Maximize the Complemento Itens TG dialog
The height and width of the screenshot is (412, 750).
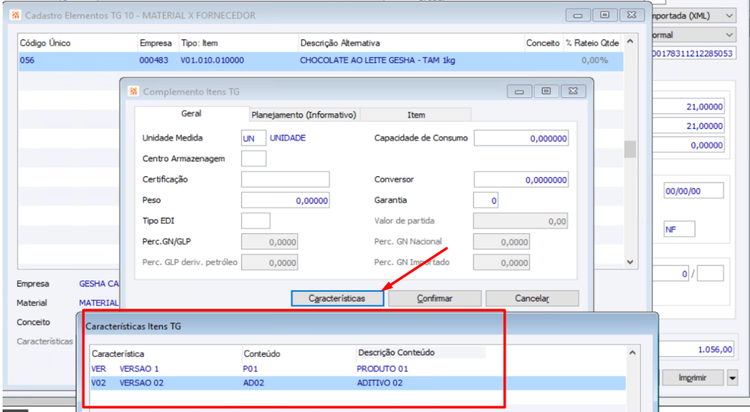(x=546, y=91)
